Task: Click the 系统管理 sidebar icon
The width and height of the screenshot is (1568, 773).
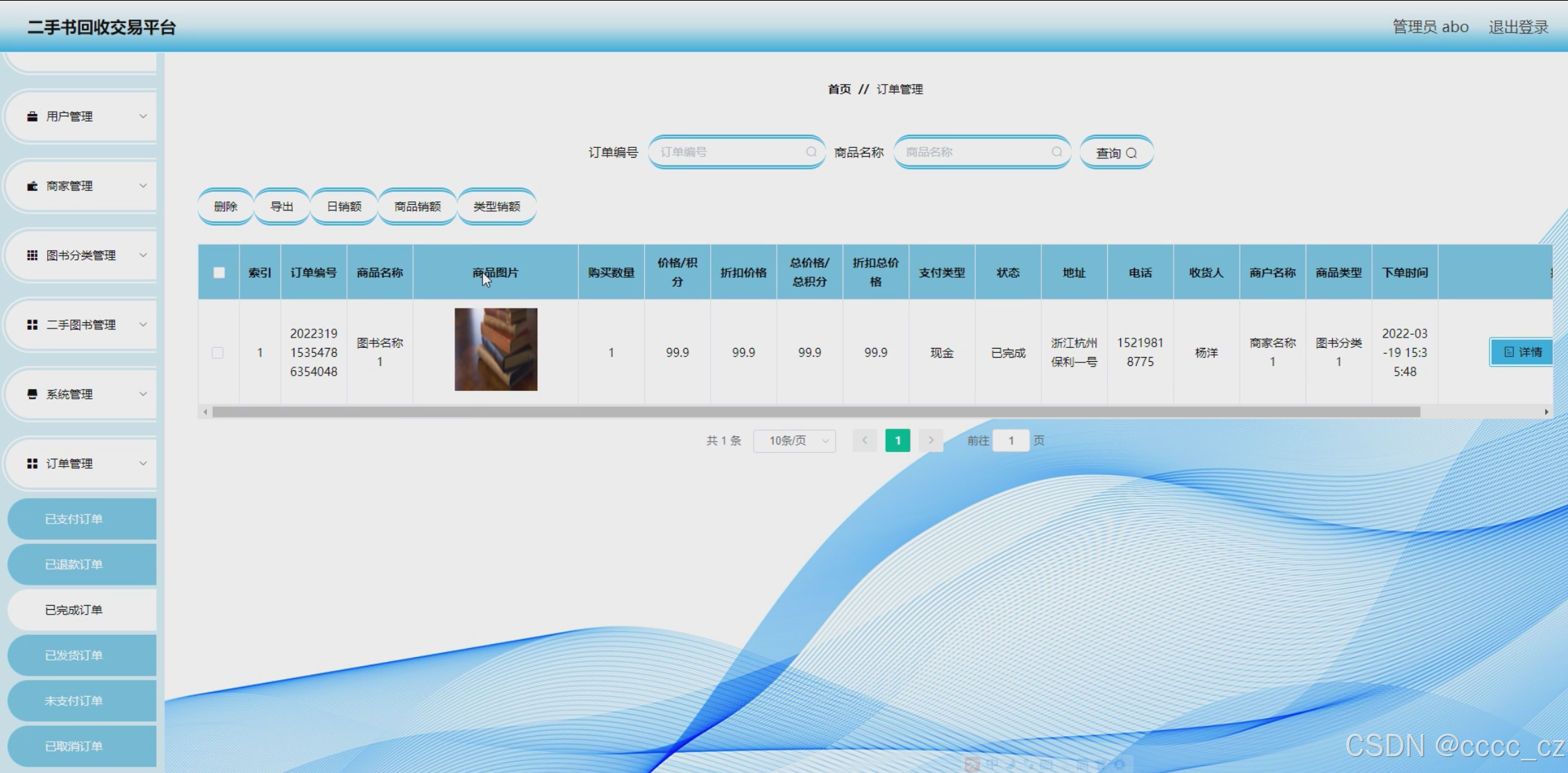Action: tap(32, 394)
